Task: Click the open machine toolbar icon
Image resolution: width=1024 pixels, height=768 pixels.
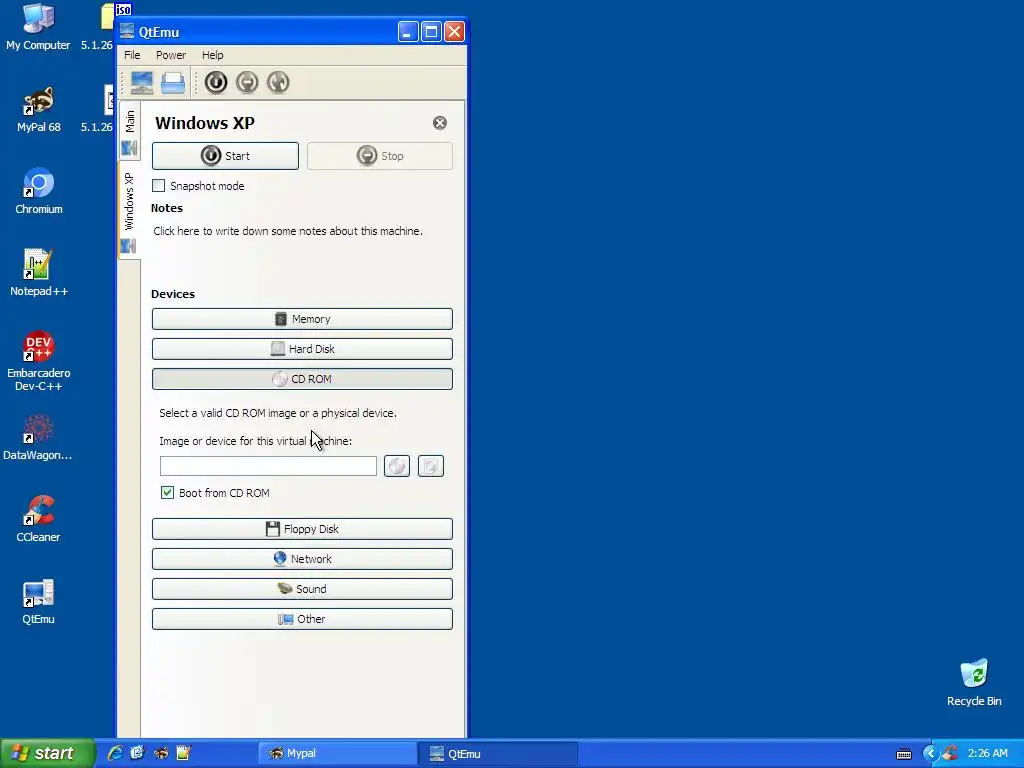Action: pyautogui.click(x=173, y=83)
